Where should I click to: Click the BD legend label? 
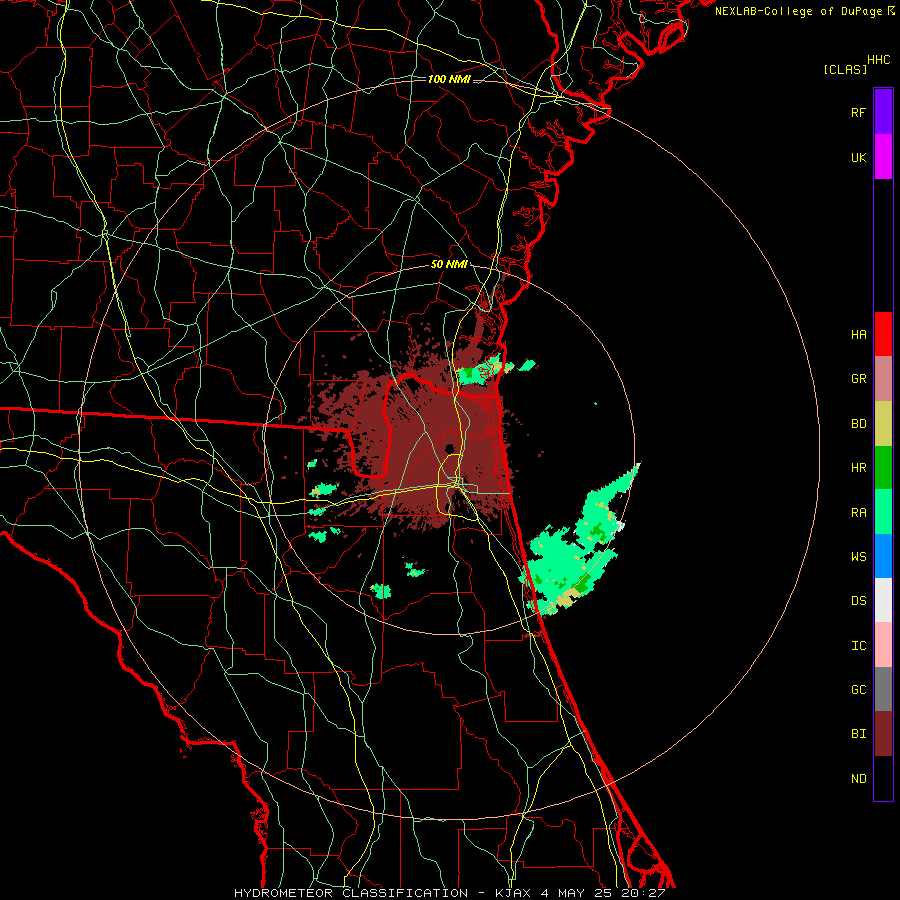858,424
